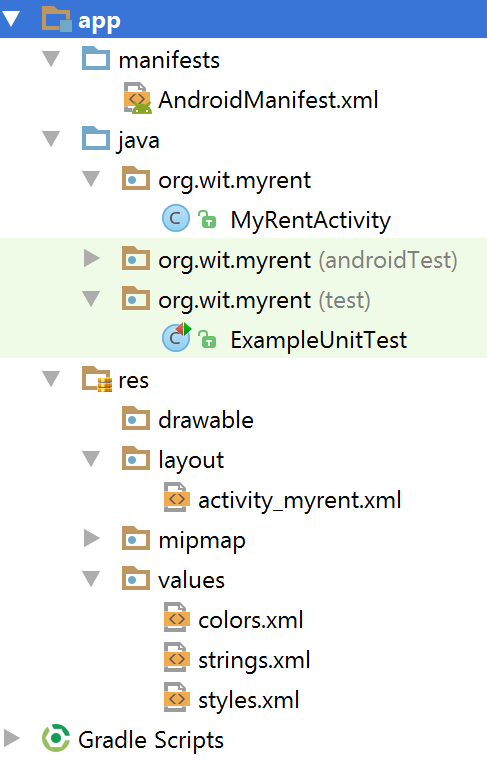Click the res resources folder icon
This screenshot has width=487, height=763.
click(97, 379)
